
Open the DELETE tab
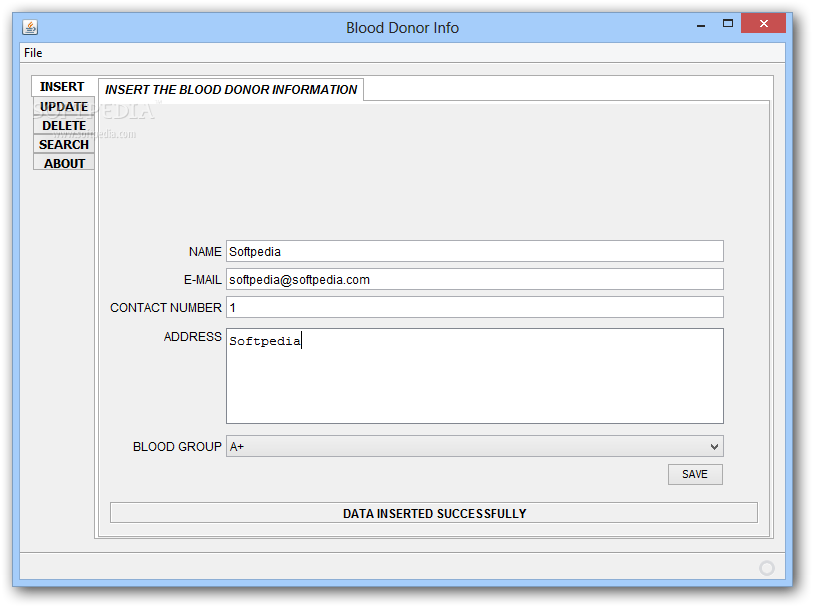pos(64,125)
